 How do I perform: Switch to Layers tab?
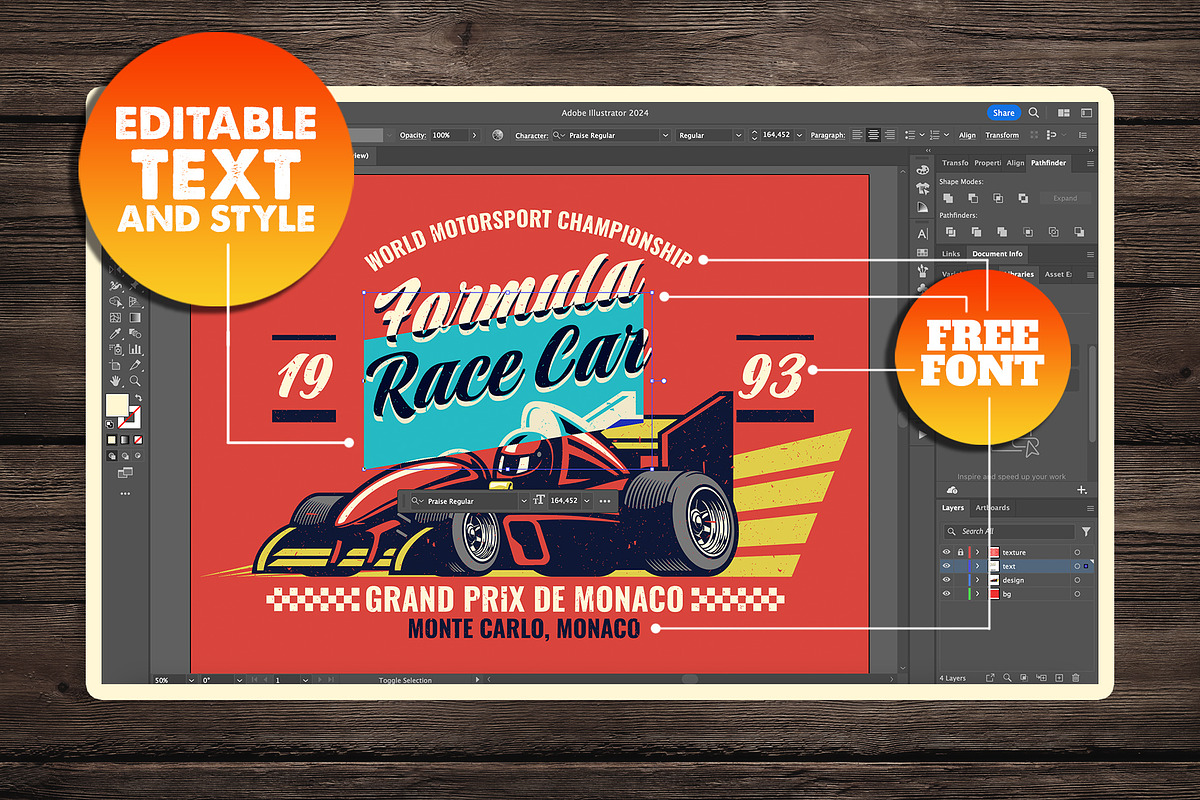click(x=953, y=508)
